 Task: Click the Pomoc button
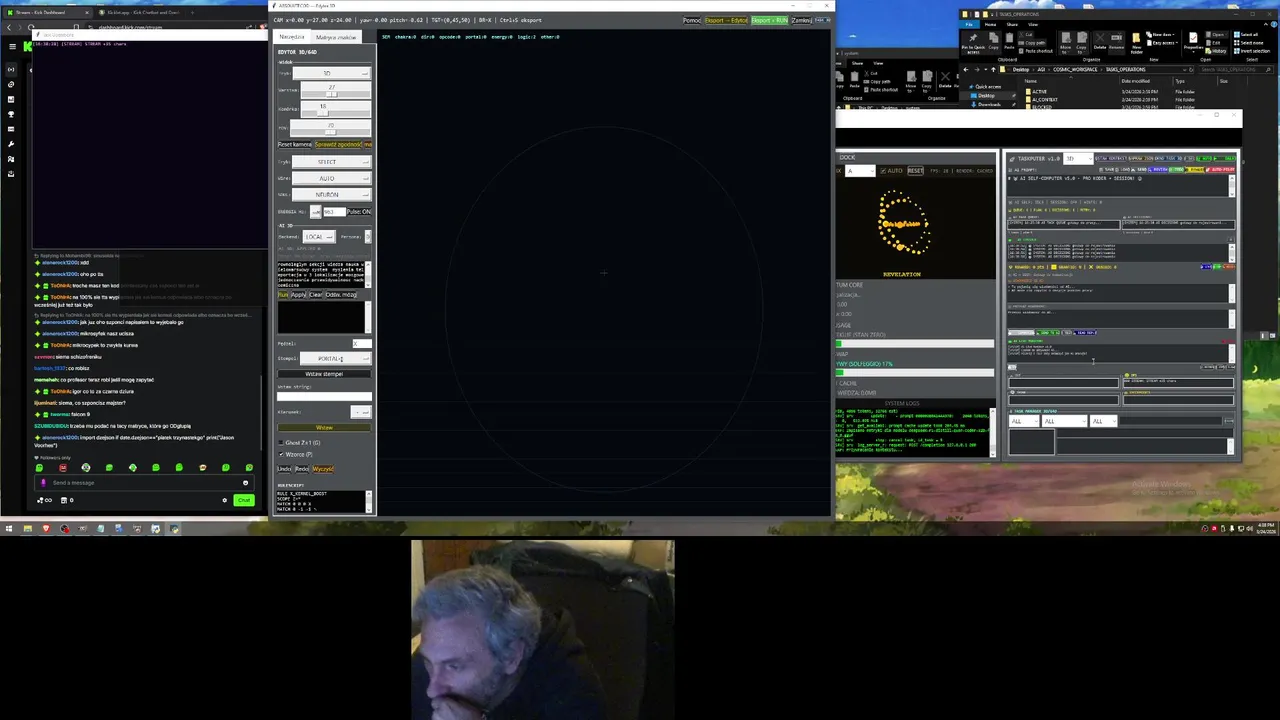[x=691, y=20]
